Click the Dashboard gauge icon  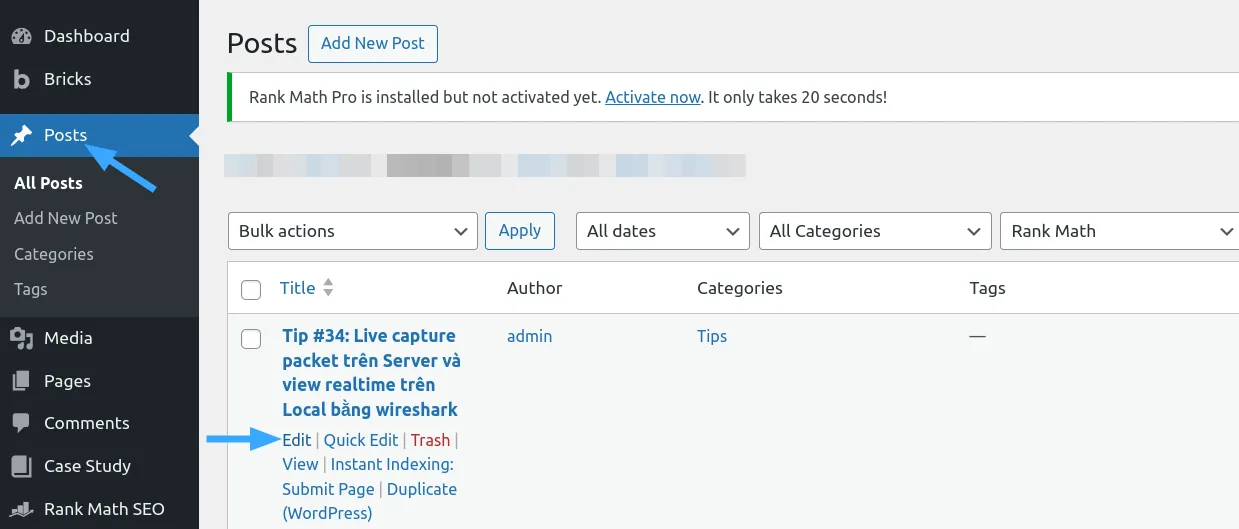[x=21, y=36]
